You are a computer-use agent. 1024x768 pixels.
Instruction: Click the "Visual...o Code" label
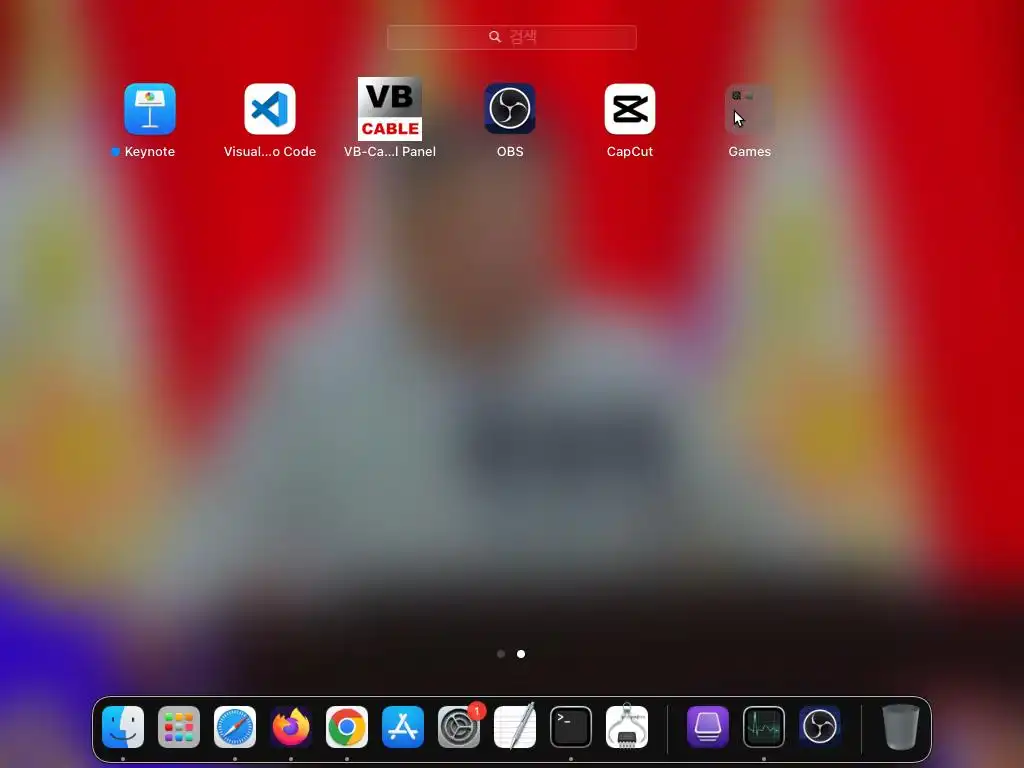270,152
